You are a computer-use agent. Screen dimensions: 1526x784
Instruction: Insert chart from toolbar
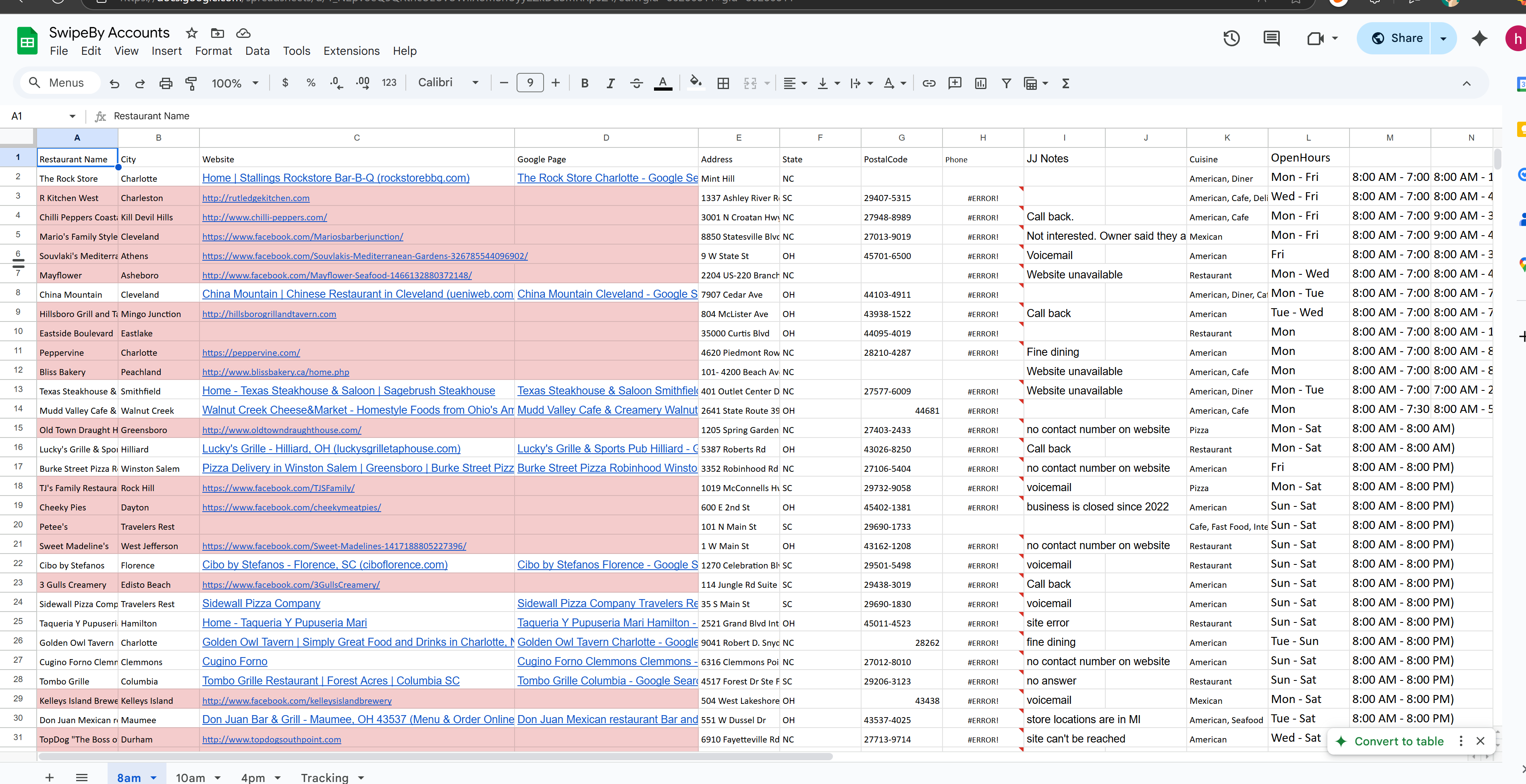coord(980,83)
